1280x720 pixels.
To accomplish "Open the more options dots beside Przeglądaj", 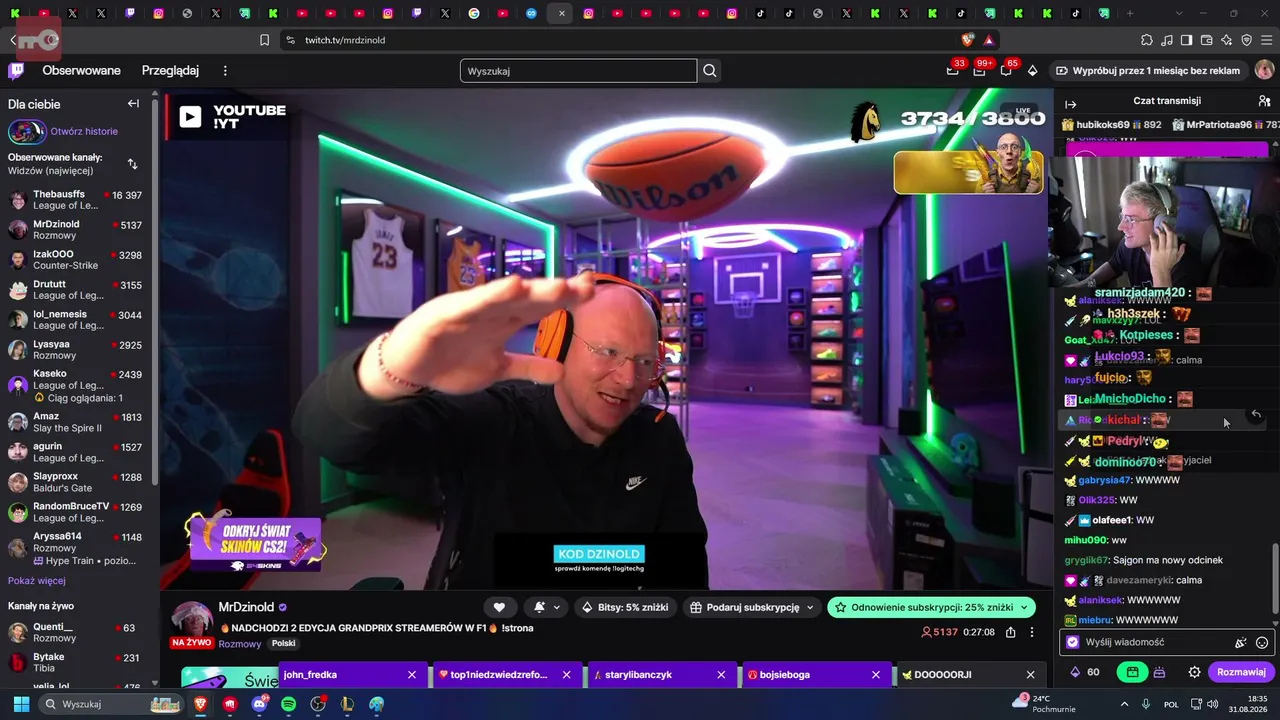I will point(225,71).
